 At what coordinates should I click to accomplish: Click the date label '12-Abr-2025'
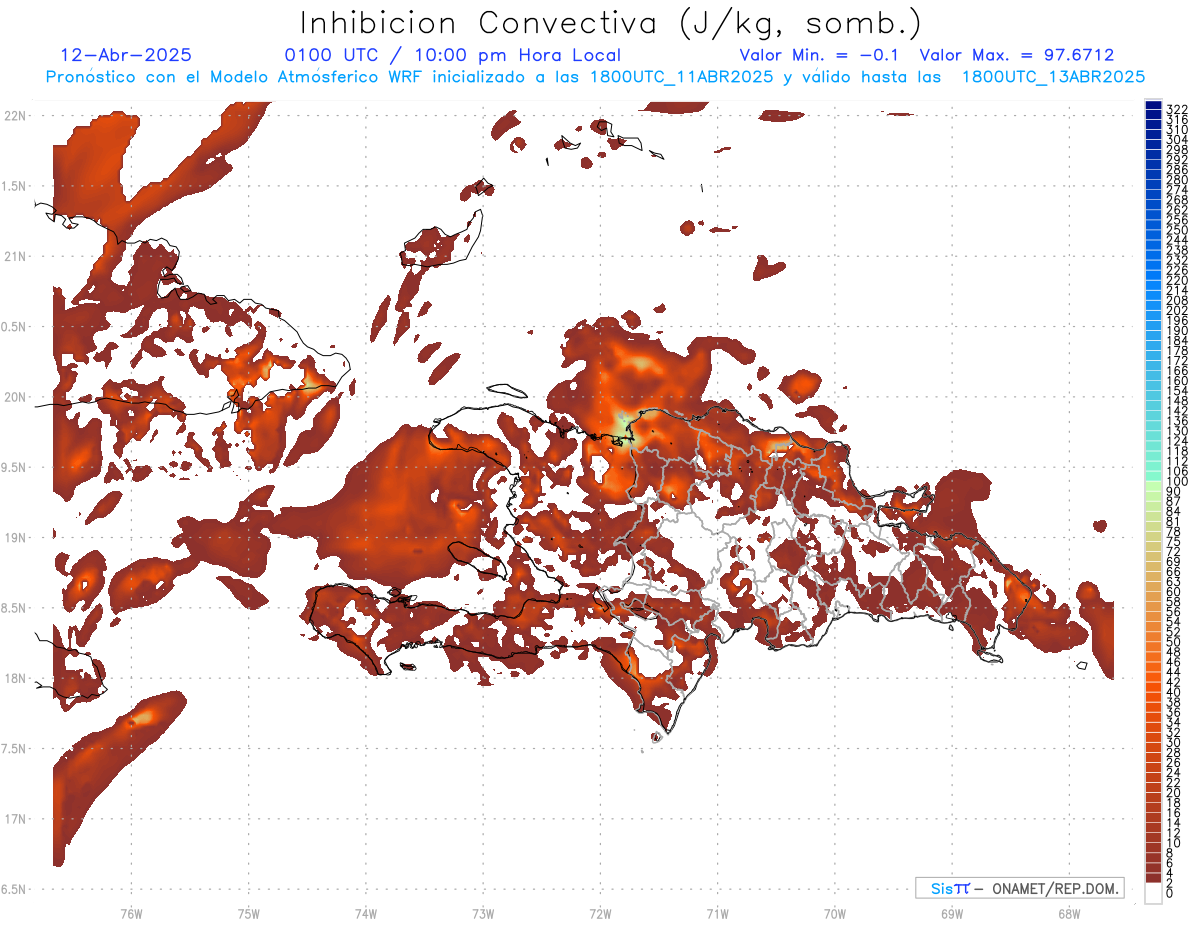pyautogui.click(x=126, y=55)
